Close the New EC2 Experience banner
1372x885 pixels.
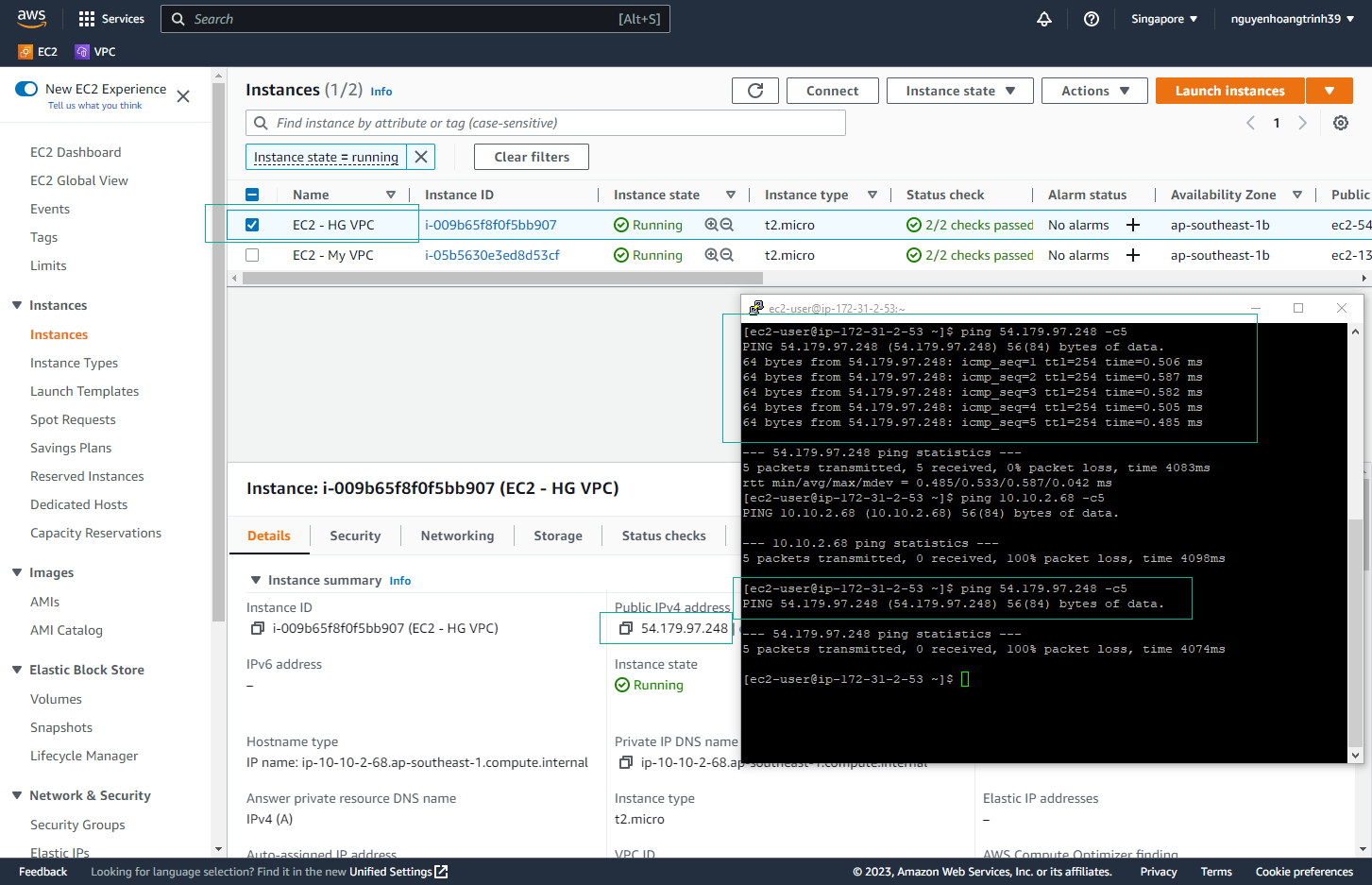[183, 96]
